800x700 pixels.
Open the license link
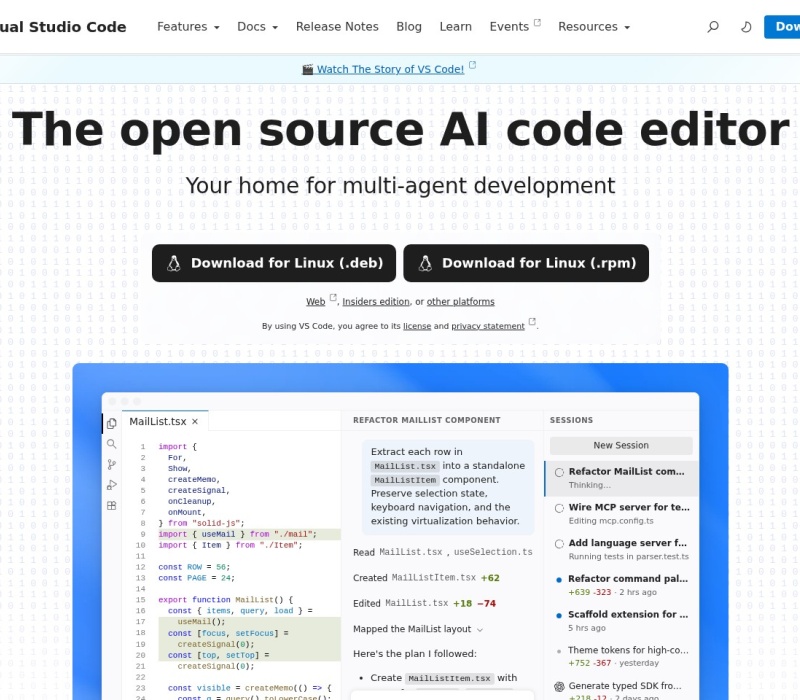[417, 326]
